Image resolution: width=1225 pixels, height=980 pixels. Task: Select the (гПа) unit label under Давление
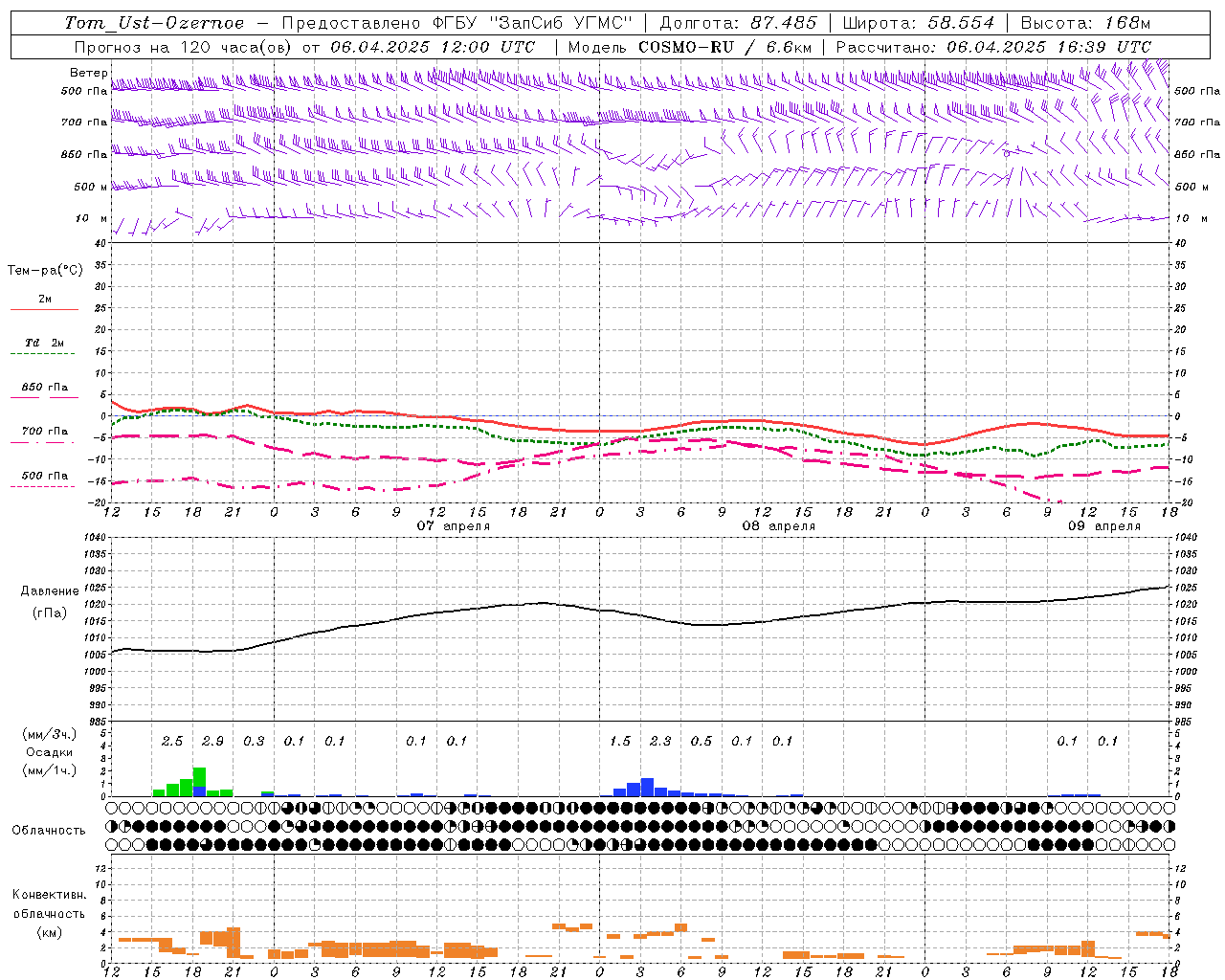point(50,613)
